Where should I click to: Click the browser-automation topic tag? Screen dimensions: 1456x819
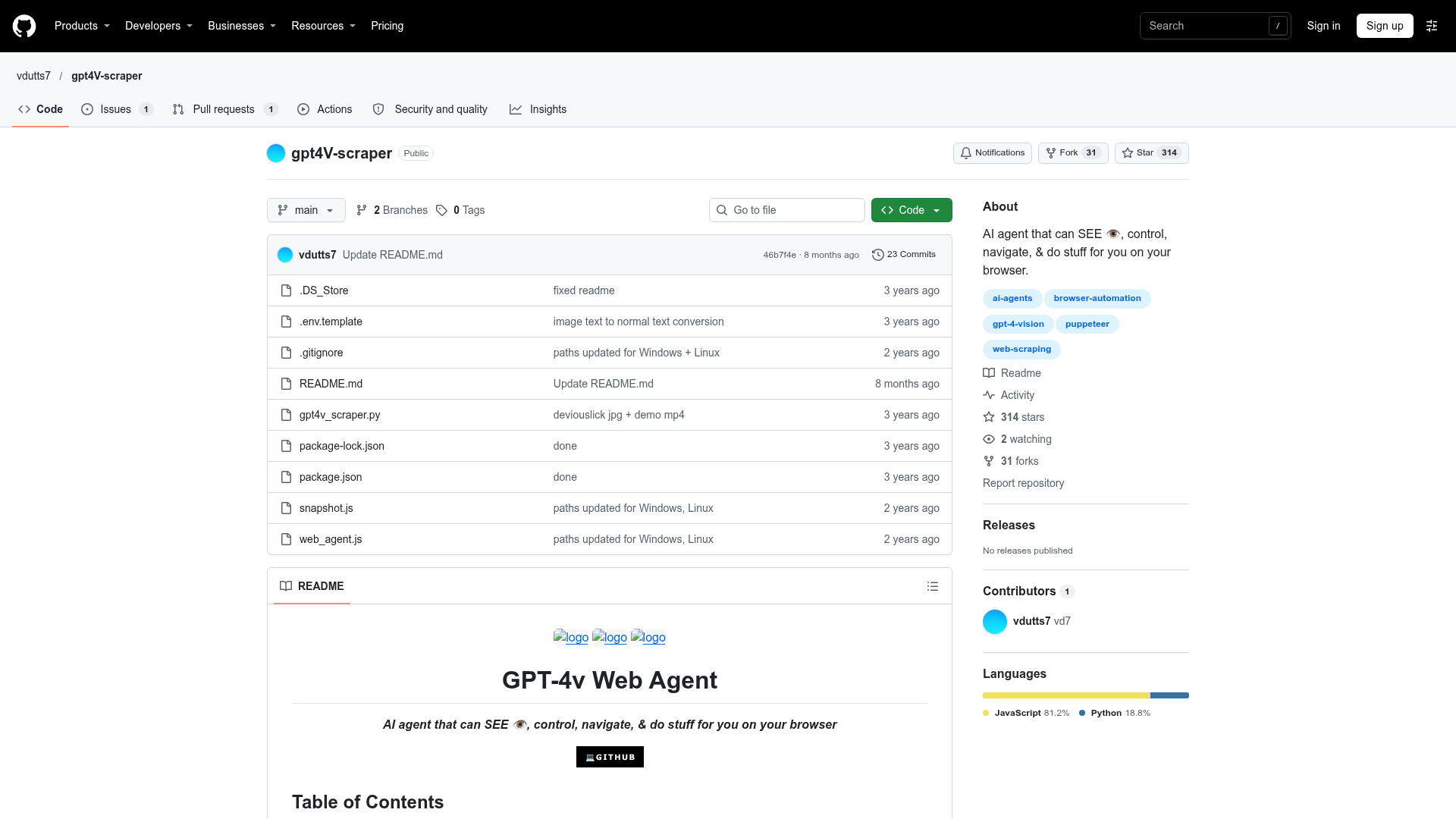pyautogui.click(x=1097, y=299)
